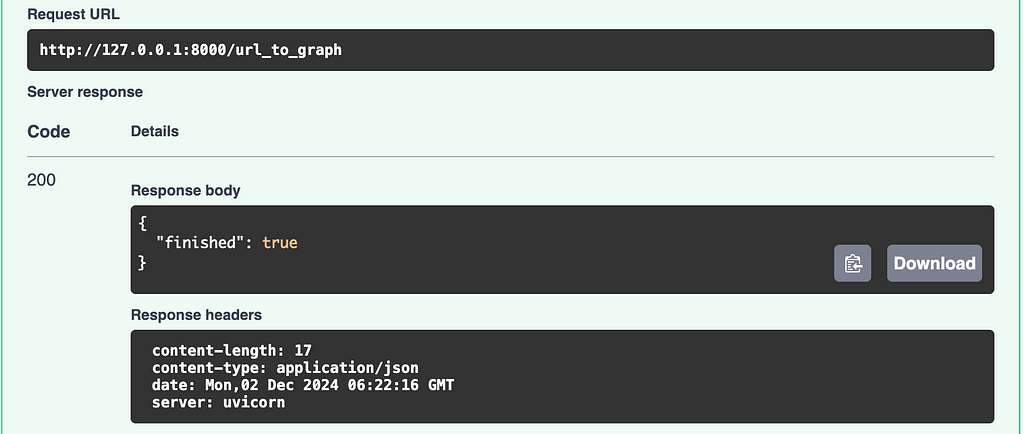This screenshot has height=434, width=1024.
Task: Click the server: uvicorn header line
Action: pyautogui.click(x=219, y=402)
